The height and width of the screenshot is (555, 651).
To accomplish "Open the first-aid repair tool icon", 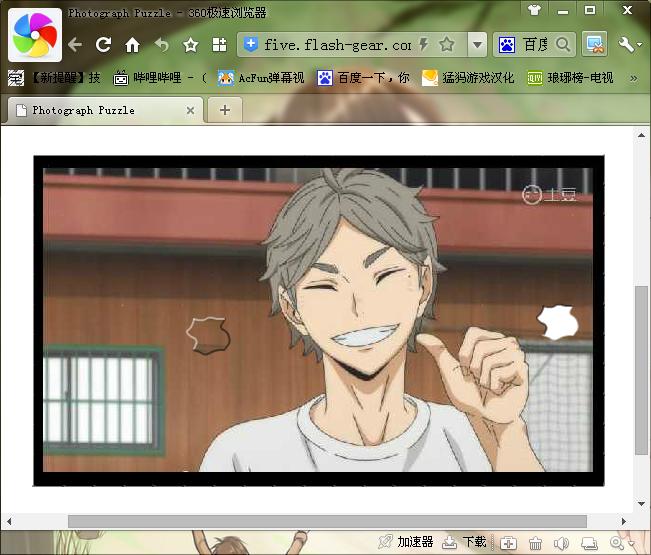I will [x=509, y=543].
